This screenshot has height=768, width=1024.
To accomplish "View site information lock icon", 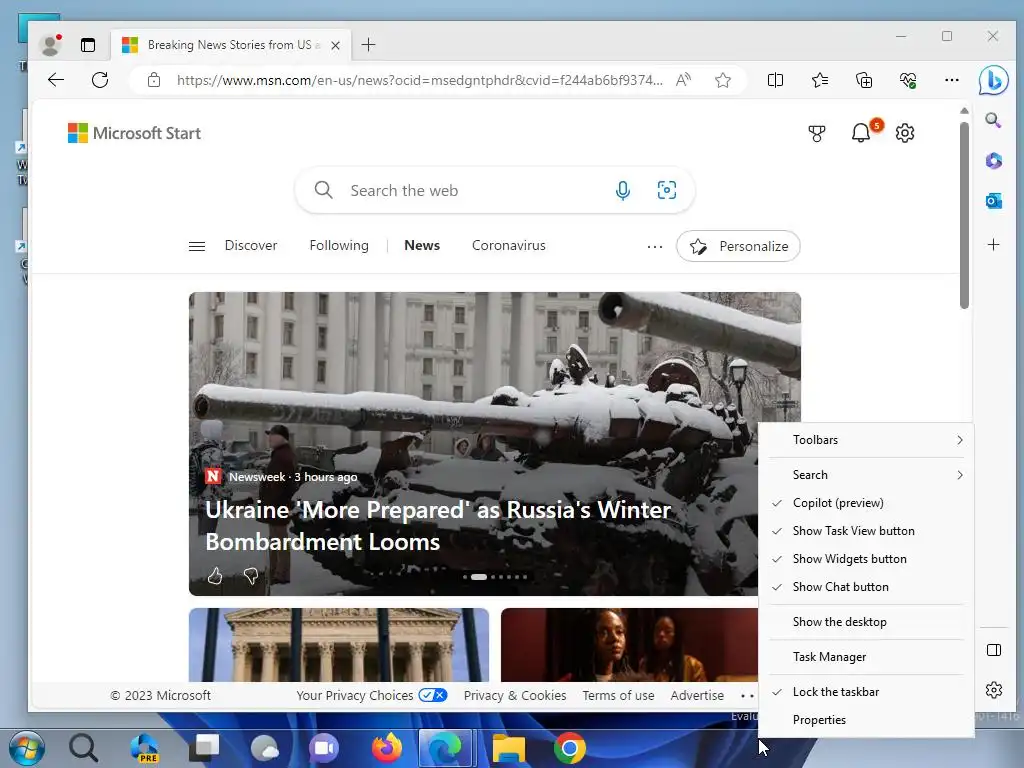I will coord(154,80).
